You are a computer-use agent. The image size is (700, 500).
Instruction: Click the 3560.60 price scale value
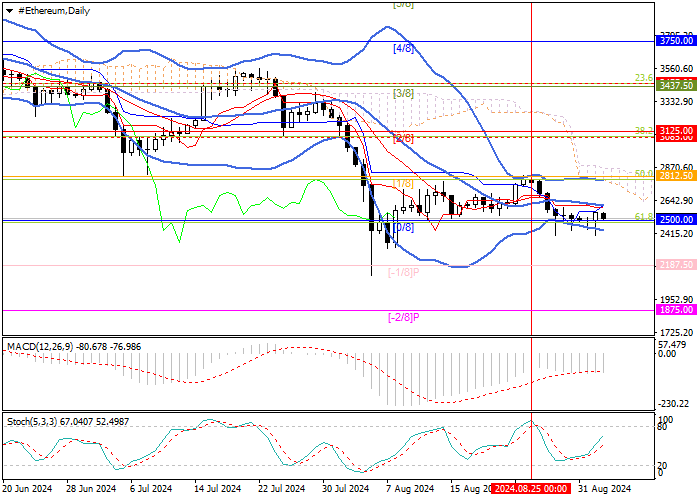pos(676,69)
